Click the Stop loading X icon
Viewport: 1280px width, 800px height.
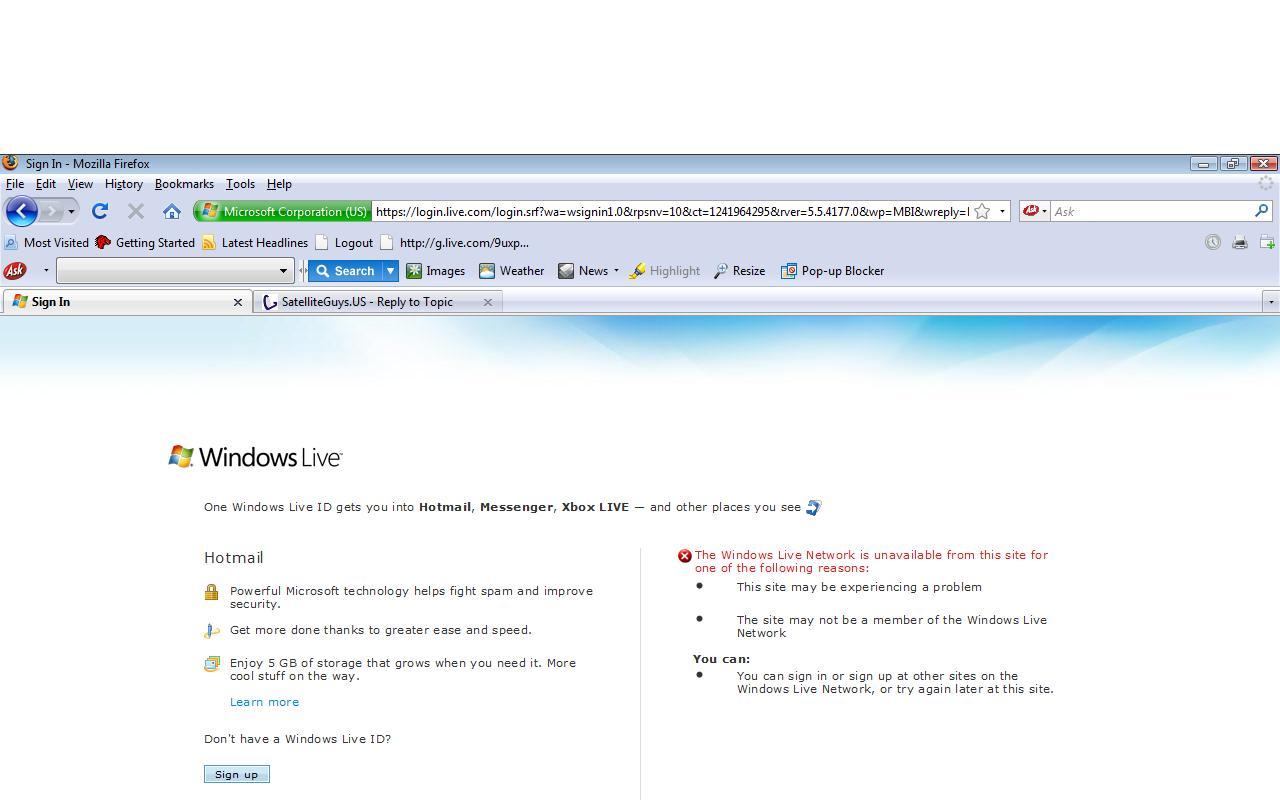136,211
